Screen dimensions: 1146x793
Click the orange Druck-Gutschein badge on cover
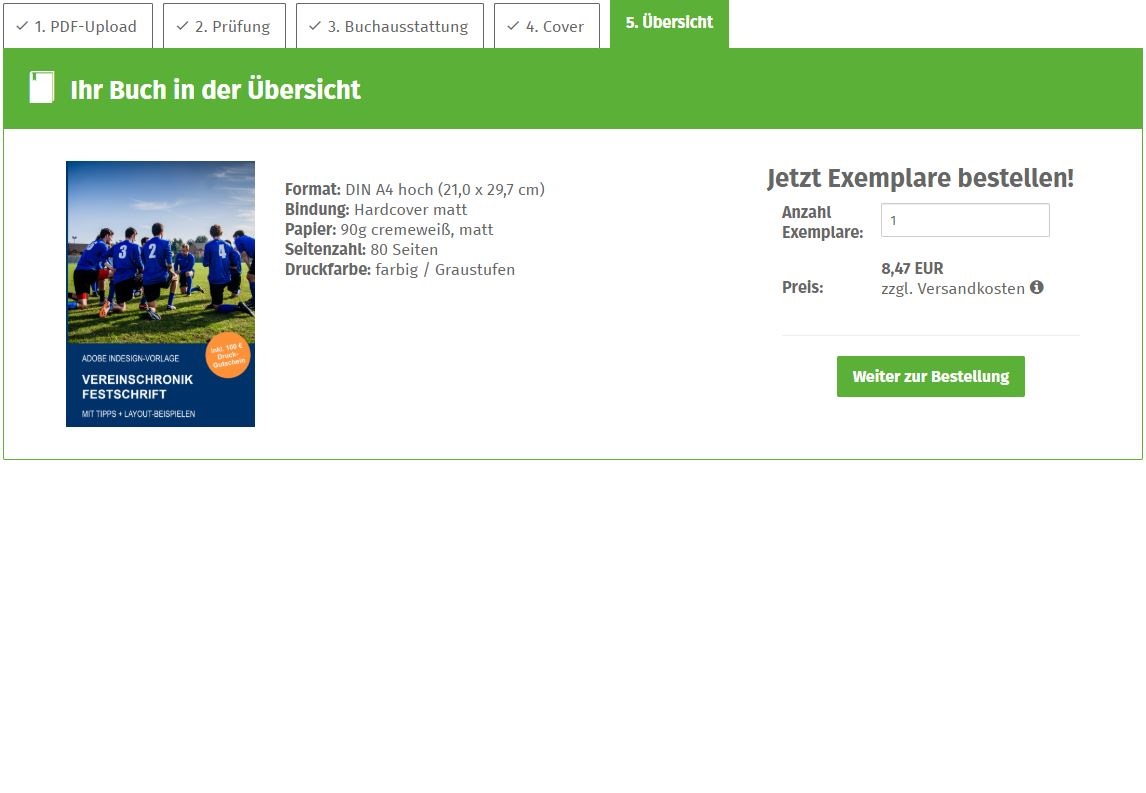(227, 355)
